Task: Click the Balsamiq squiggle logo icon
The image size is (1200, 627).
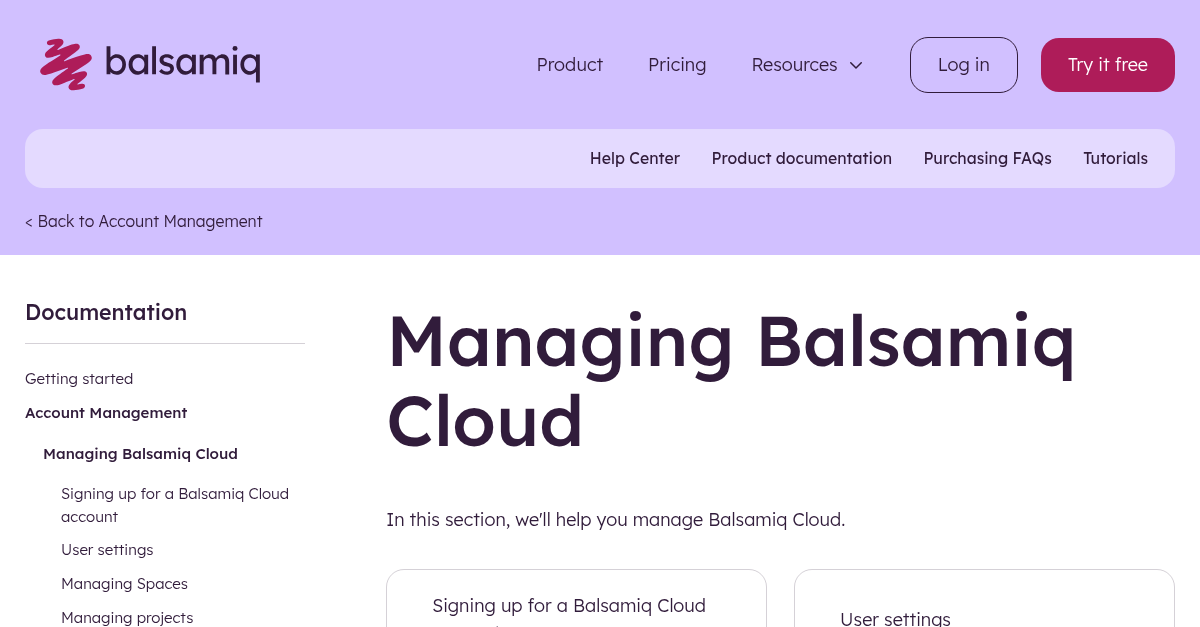Action: point(64,63)
